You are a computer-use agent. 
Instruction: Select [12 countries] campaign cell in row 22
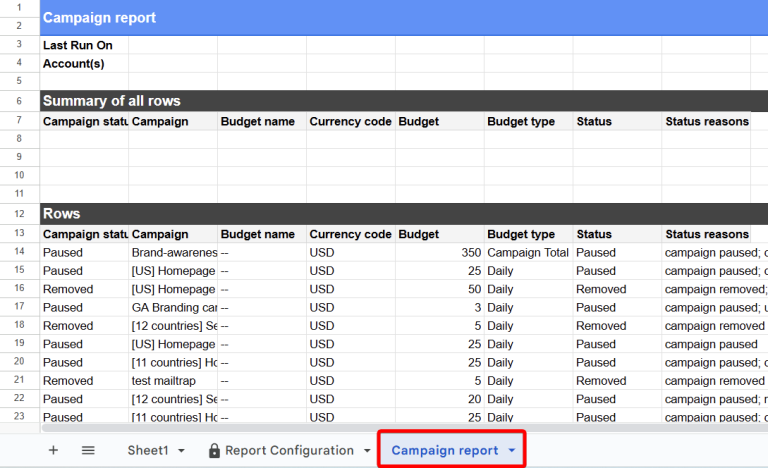pos(173,399)
